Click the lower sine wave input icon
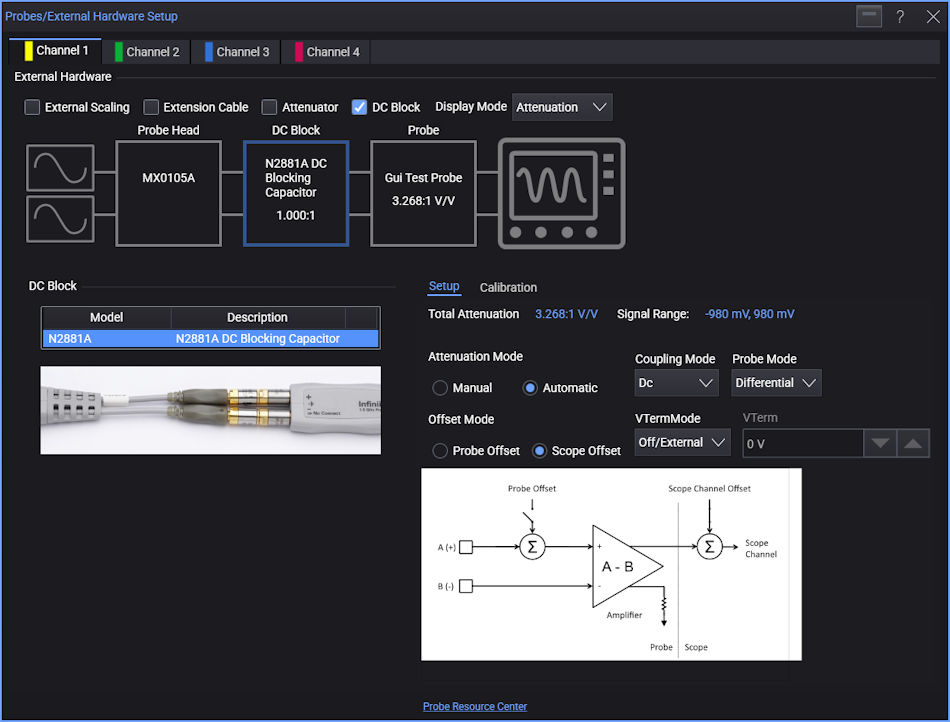 [60, 219]
